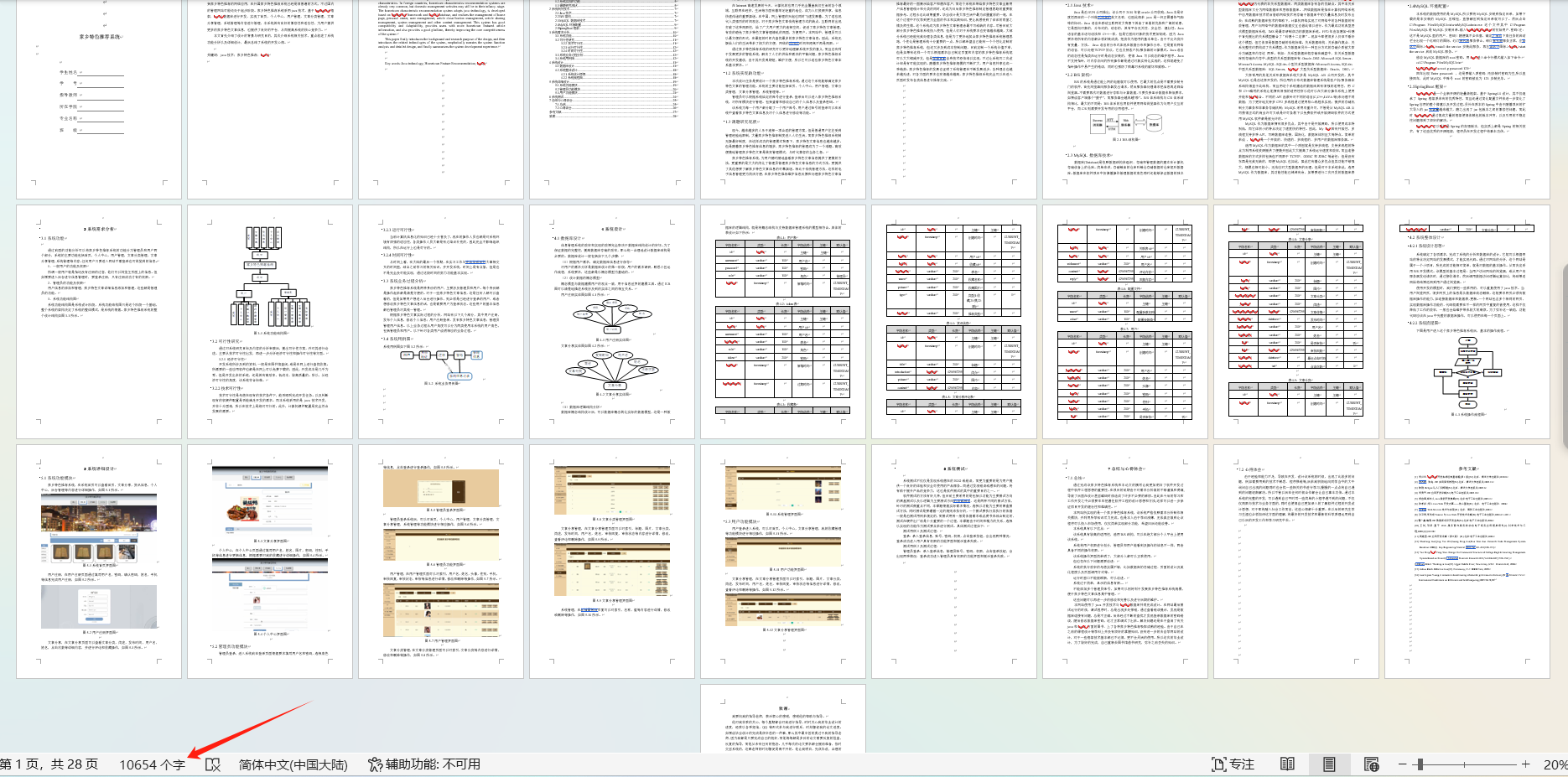Change language 简体中文(中国大陆)
Image resolution: width=1568 pixels, height=777 pixels.
[x=293, y=764]
